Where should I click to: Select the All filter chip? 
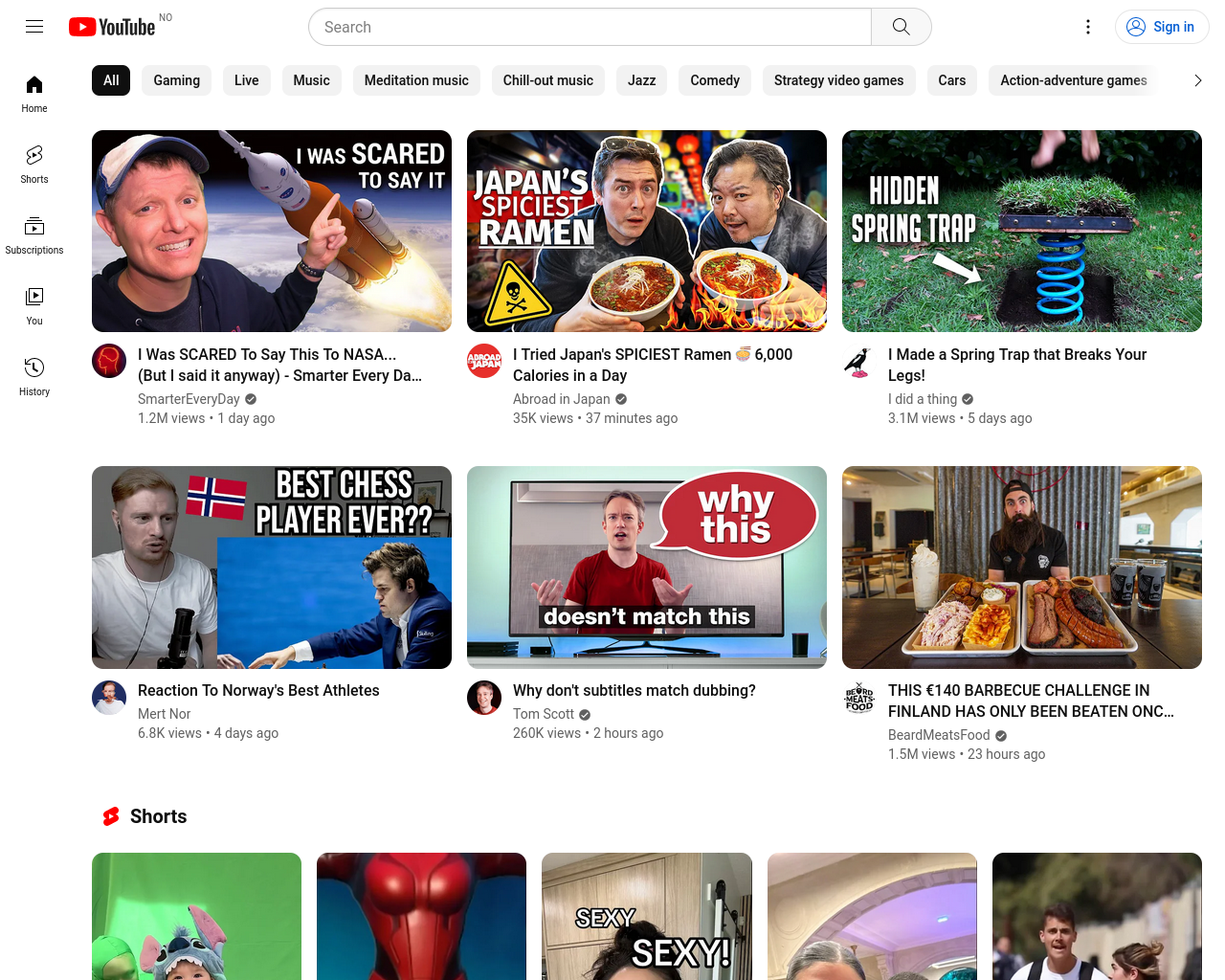(x=111, y=80)
